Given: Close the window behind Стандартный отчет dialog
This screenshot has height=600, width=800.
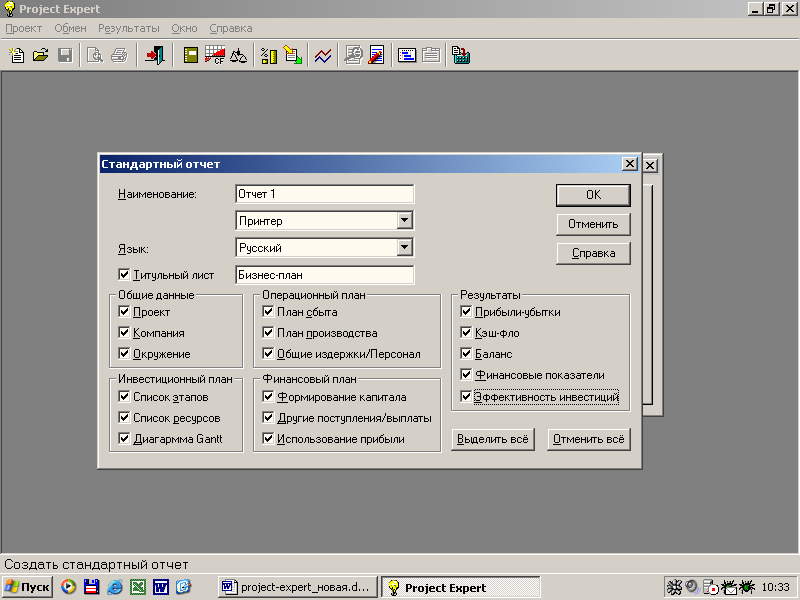Looking at the screenshot, I should pyautogui.click(x=650, y=165).
